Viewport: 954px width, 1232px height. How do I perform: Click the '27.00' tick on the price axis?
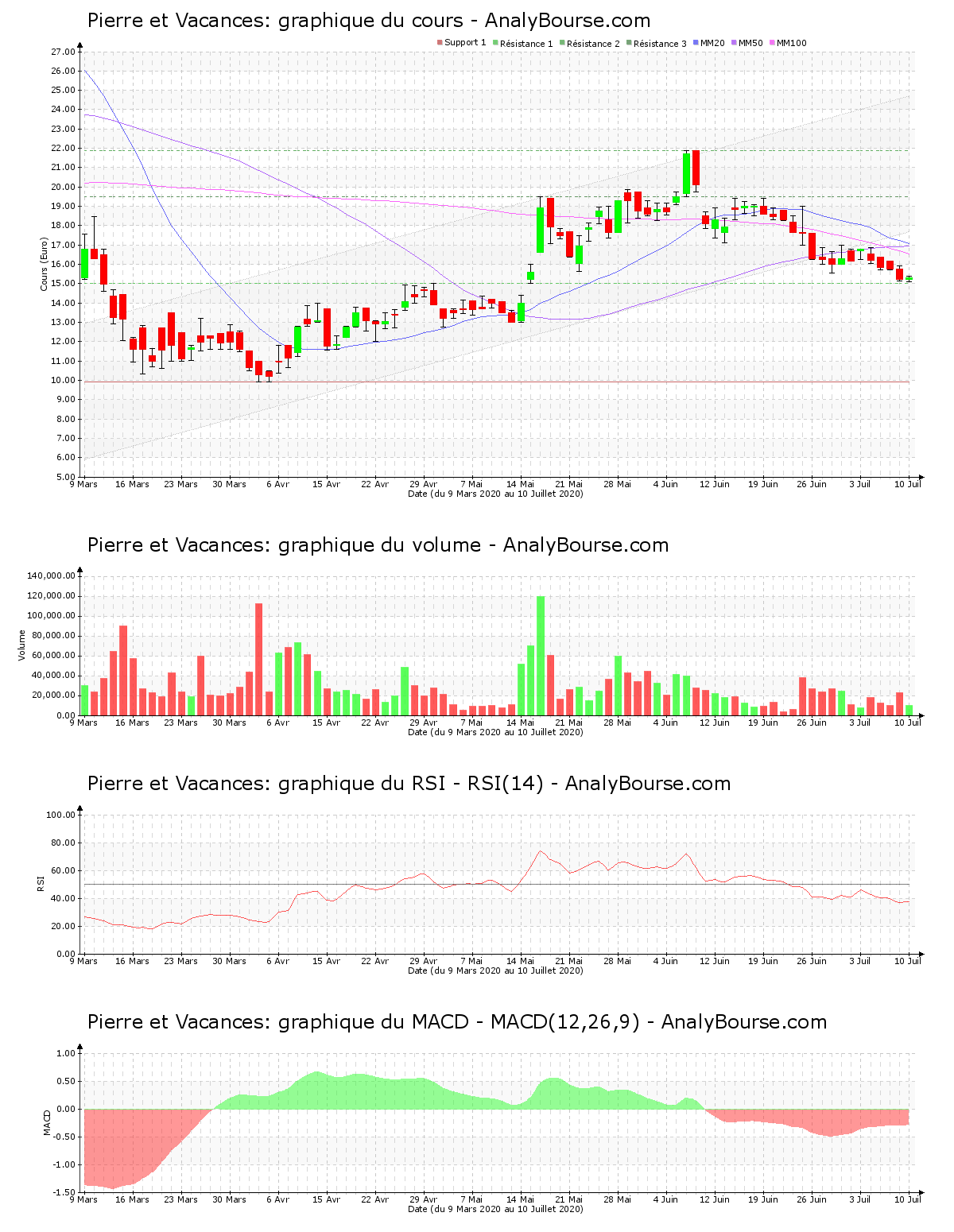tap(62, 52)
